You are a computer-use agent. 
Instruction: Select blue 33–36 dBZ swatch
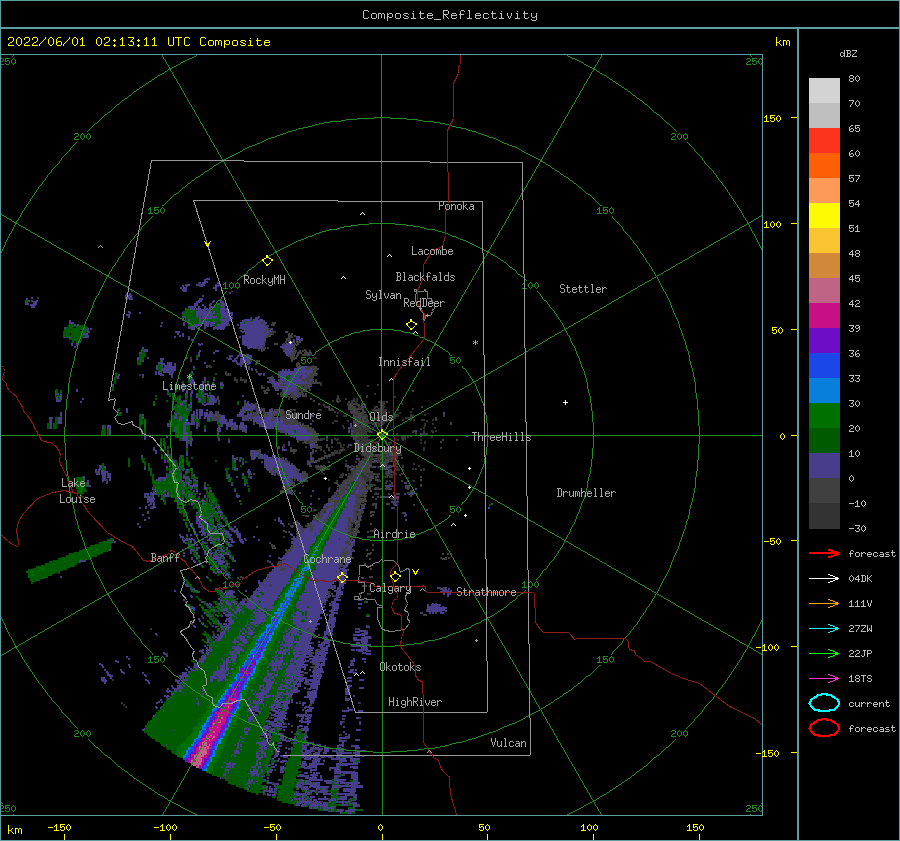click(x=824, y=366)
